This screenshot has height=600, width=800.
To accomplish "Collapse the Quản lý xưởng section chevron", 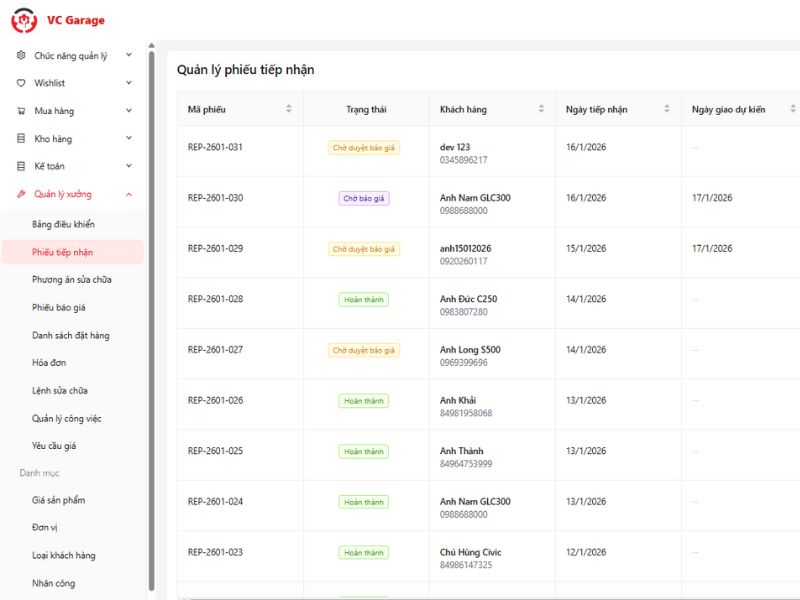I will pyautogui.click(x=129, y=194).
